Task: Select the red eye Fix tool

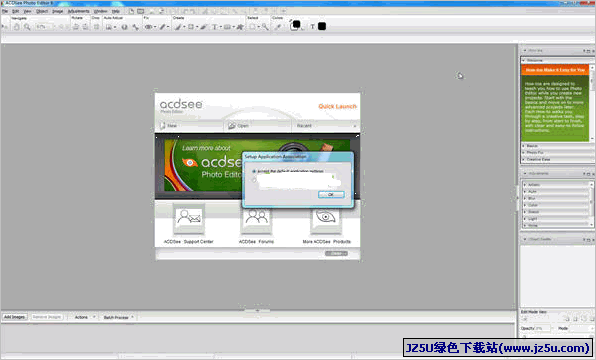Action: pos(149,27)
